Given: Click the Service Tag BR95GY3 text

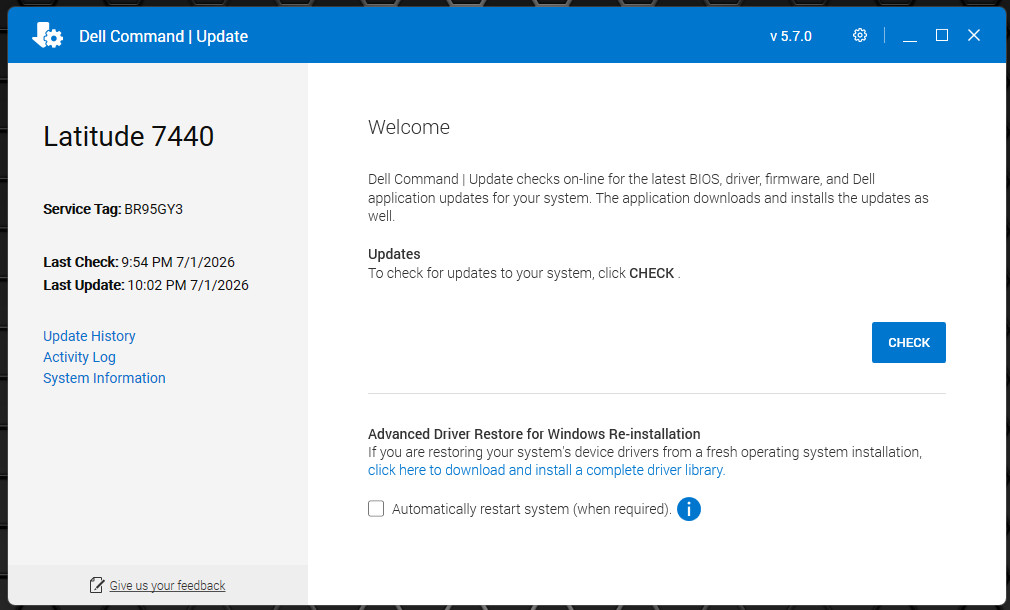Looking at the screenshot, I should pyautogui.click(x=113, y=209).
